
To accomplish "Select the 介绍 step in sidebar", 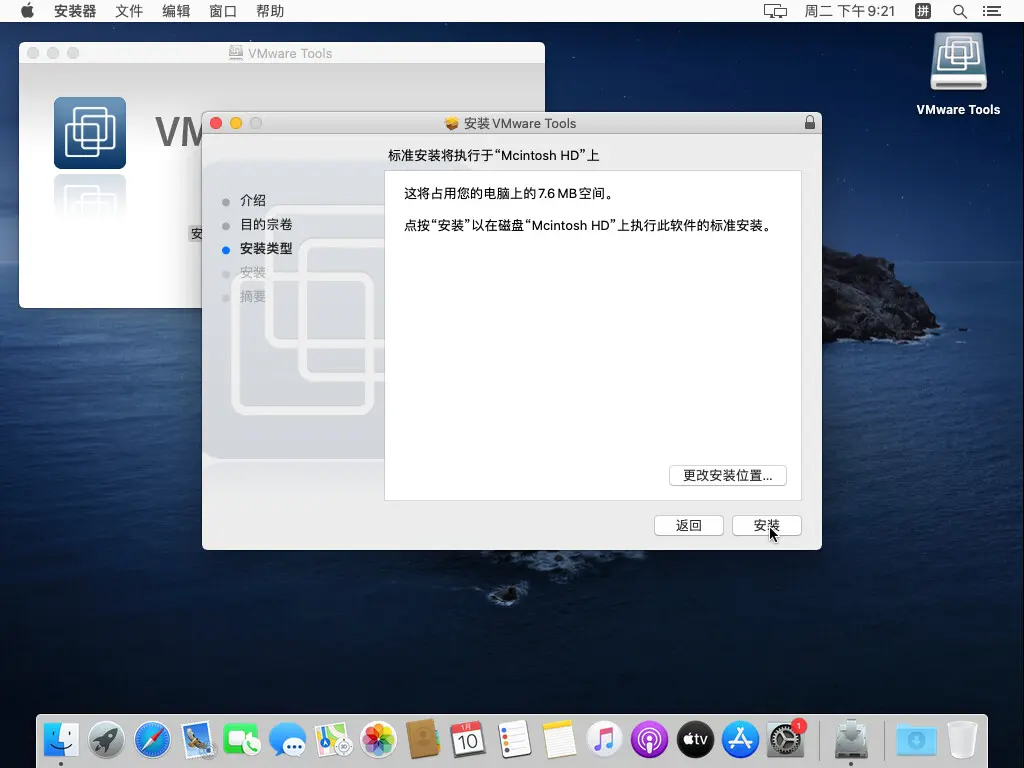I will click(x=253, y=200).
